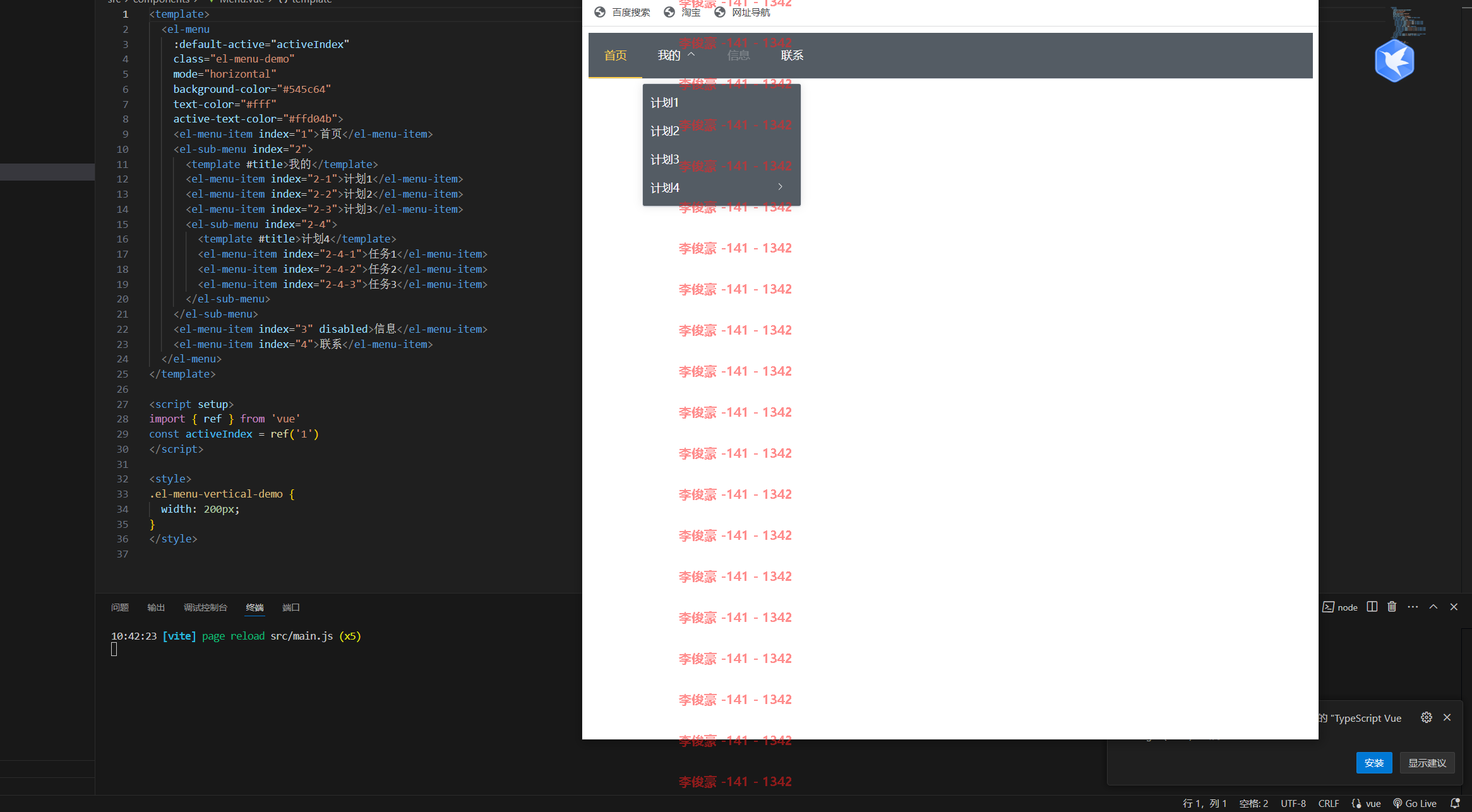Open notifications bell in status bar
1472x812 pixels.
tap(1455, 803)
